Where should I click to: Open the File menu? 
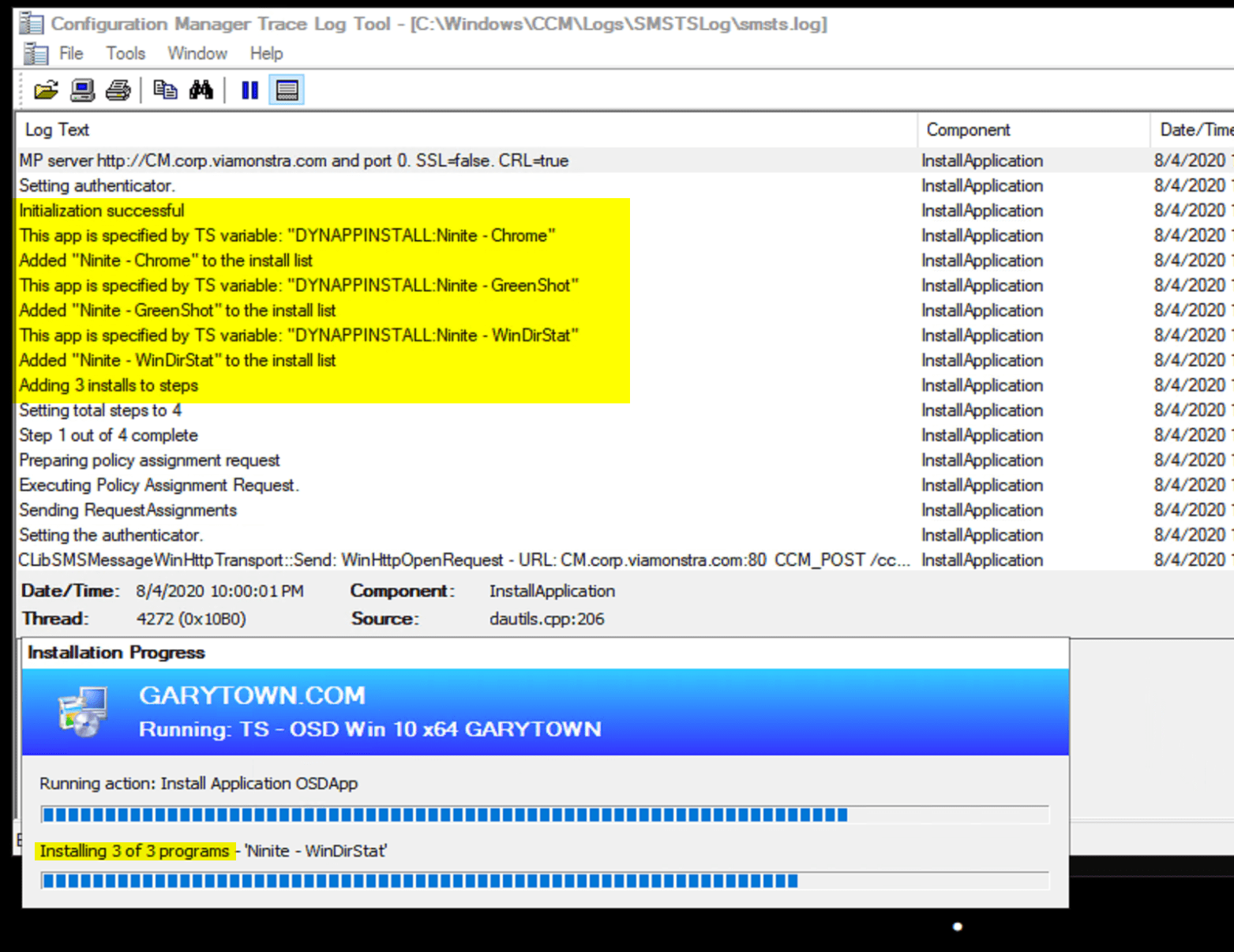tap(71, 53)
